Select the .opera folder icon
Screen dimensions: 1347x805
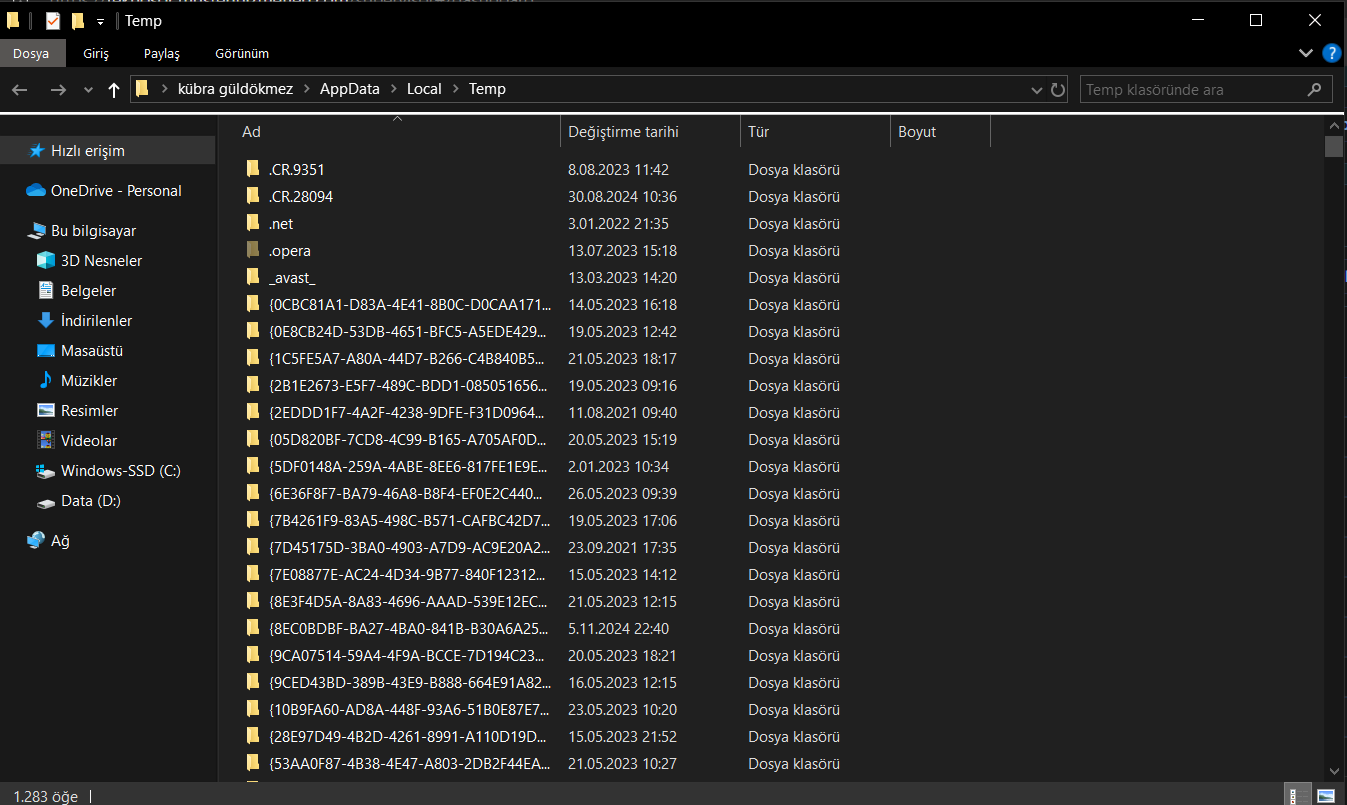pos(253,251)
